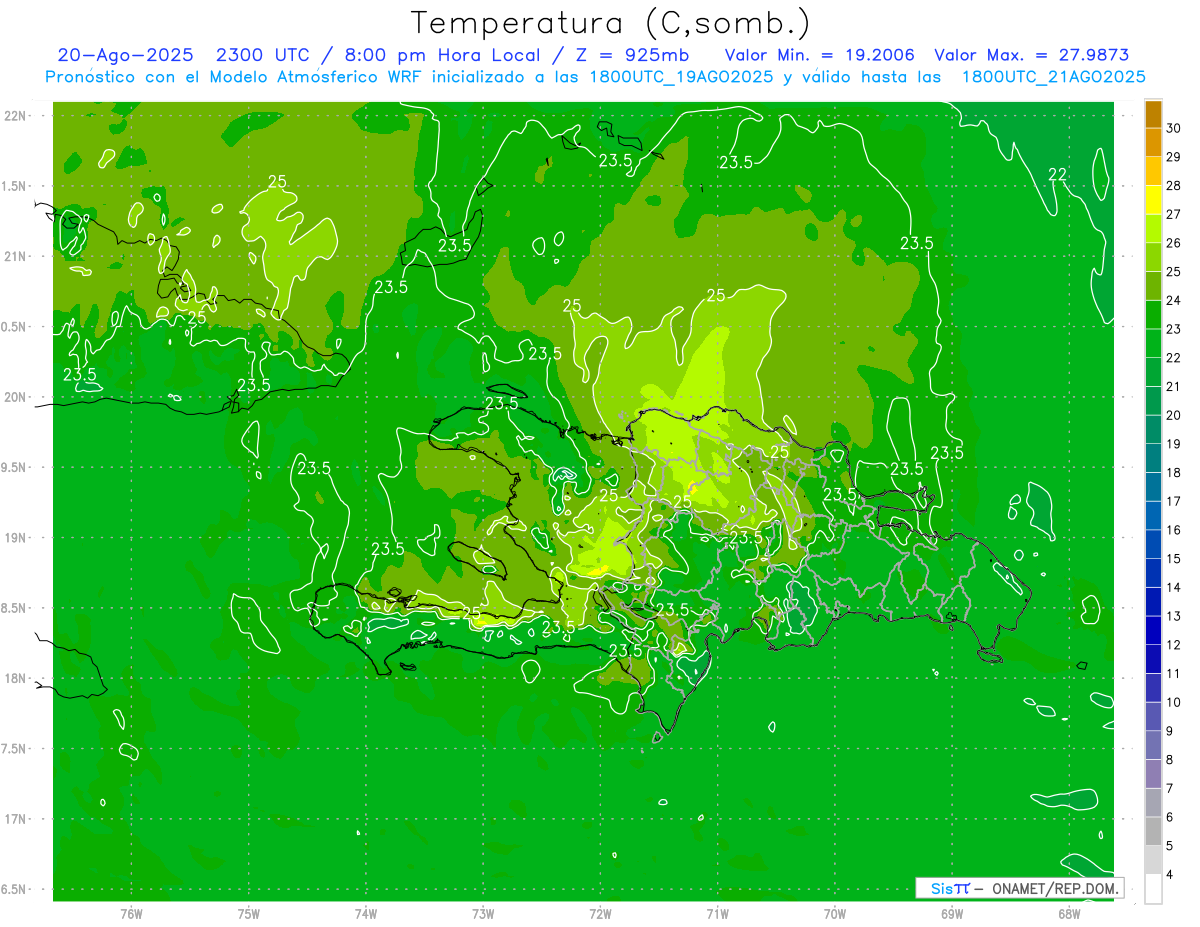The width and height of the screenshot is (1200, 927).
Task: Click the colorbar scale label "6"
Action: pos(1171,817)
